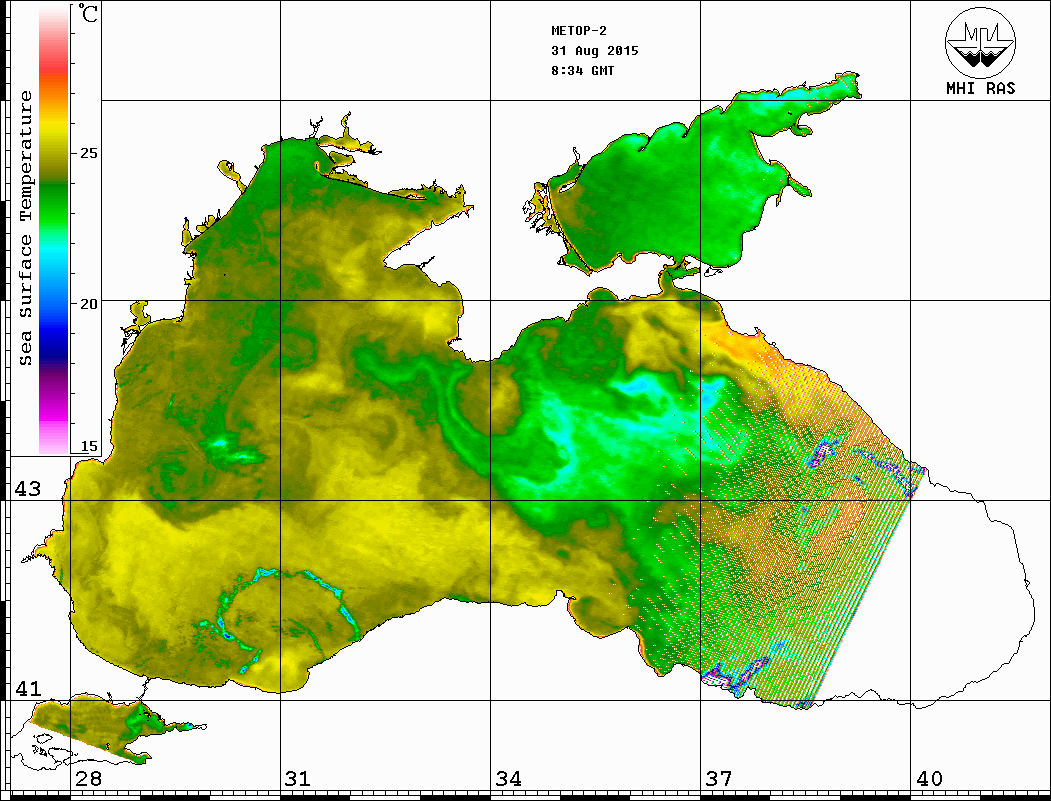Click the latitude label '41'
Image resolution: width=1051 pixels, height=801 pixels.
[27, 688]
